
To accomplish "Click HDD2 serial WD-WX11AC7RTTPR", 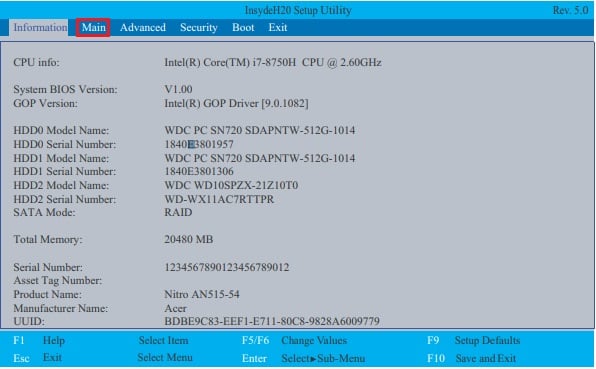I will tap(219, 199).
